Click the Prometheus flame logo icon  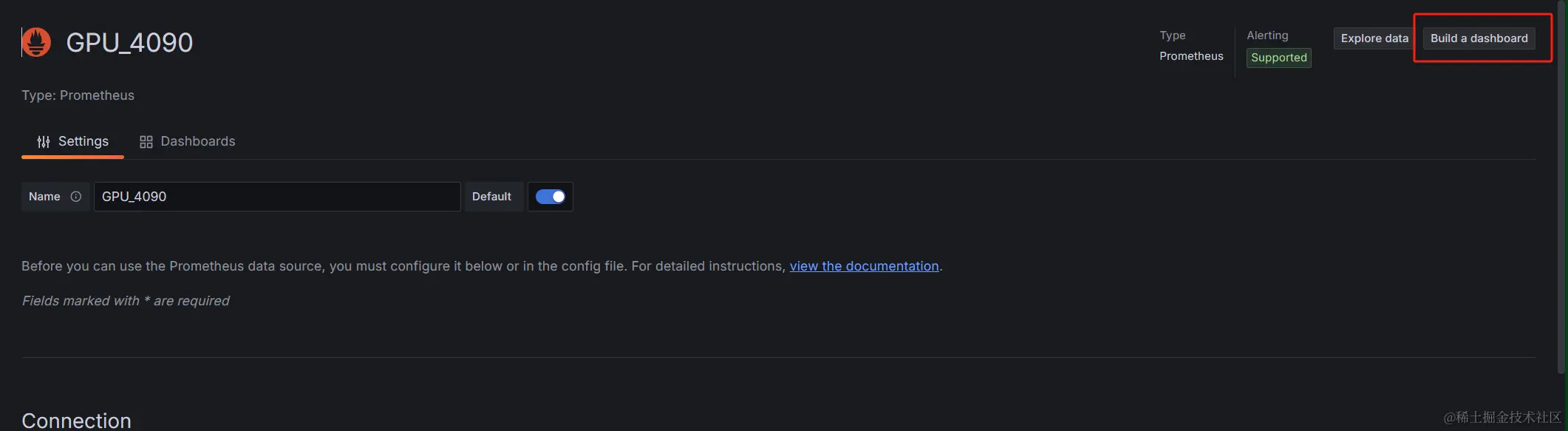36,42
